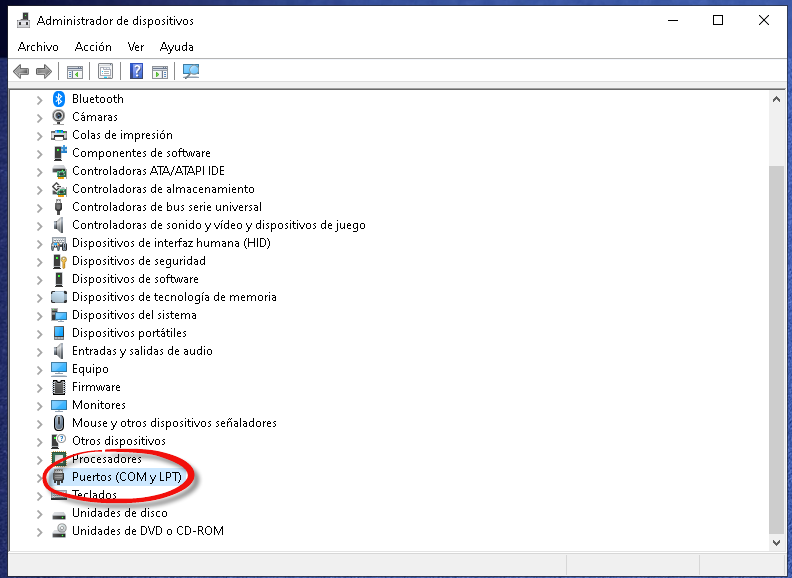Viewport: 792px width, 578px height.
Task: Select Controladoras de sonido y vídeo label
Action: [219, 225]
